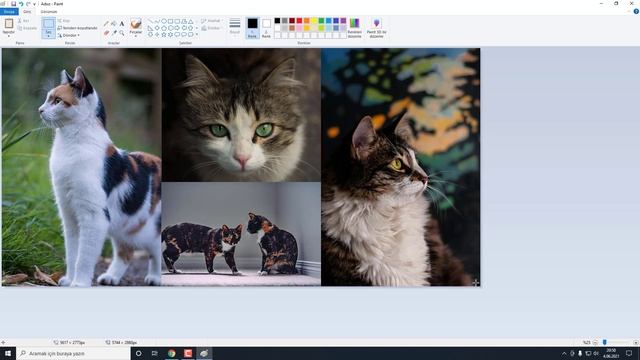Screen dimensions: 640x360
Task: Select the Magnifier zoom tool
Action: coord(122,32)
